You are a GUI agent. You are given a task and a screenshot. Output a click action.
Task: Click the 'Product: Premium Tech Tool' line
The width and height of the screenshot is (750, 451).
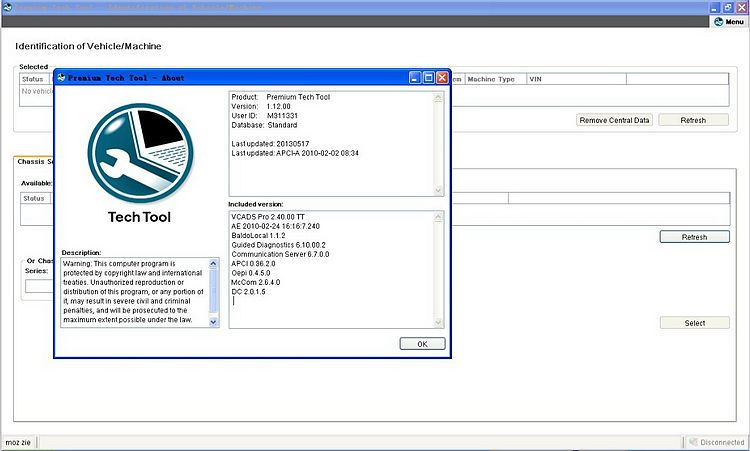[281, 97]
